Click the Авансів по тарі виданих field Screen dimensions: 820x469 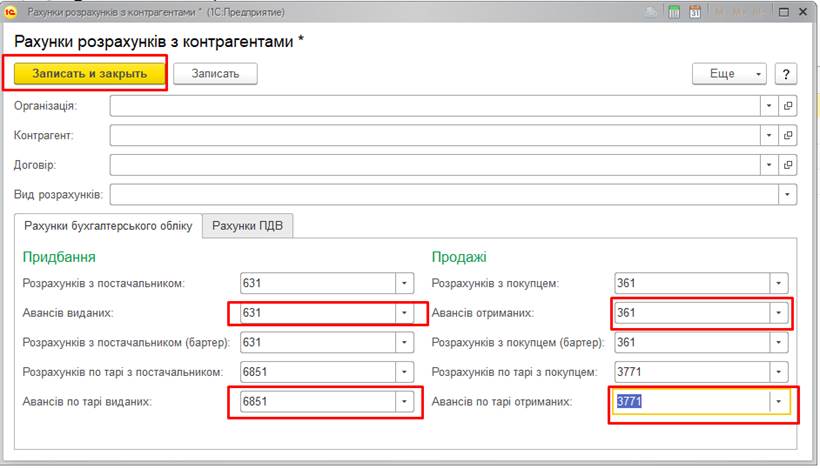pos(316,402)
